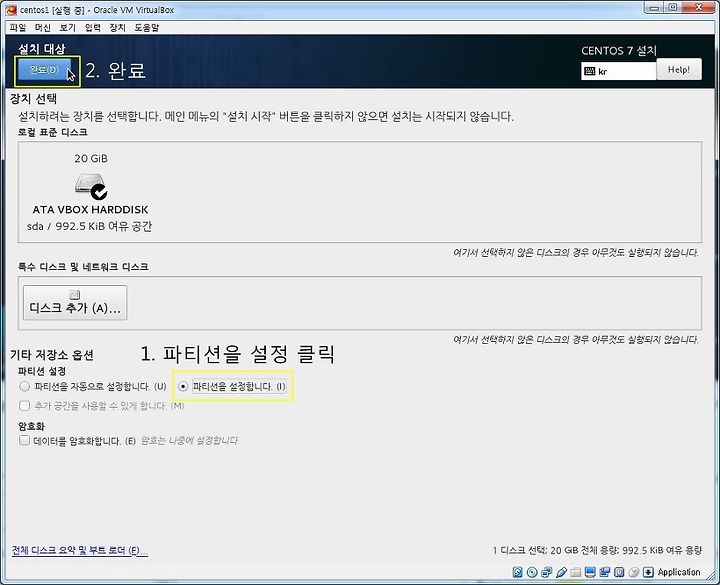Click the 1 디스크 선택 summary status text

pyautogui.click(x=597, y=550)
